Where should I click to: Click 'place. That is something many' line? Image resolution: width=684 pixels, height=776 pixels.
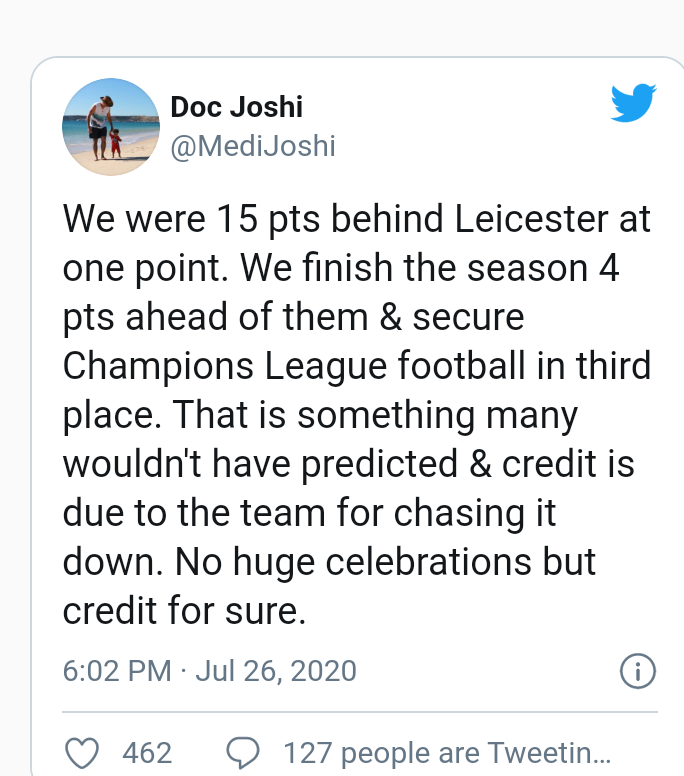pyautogui.click(x=320, y=415)
